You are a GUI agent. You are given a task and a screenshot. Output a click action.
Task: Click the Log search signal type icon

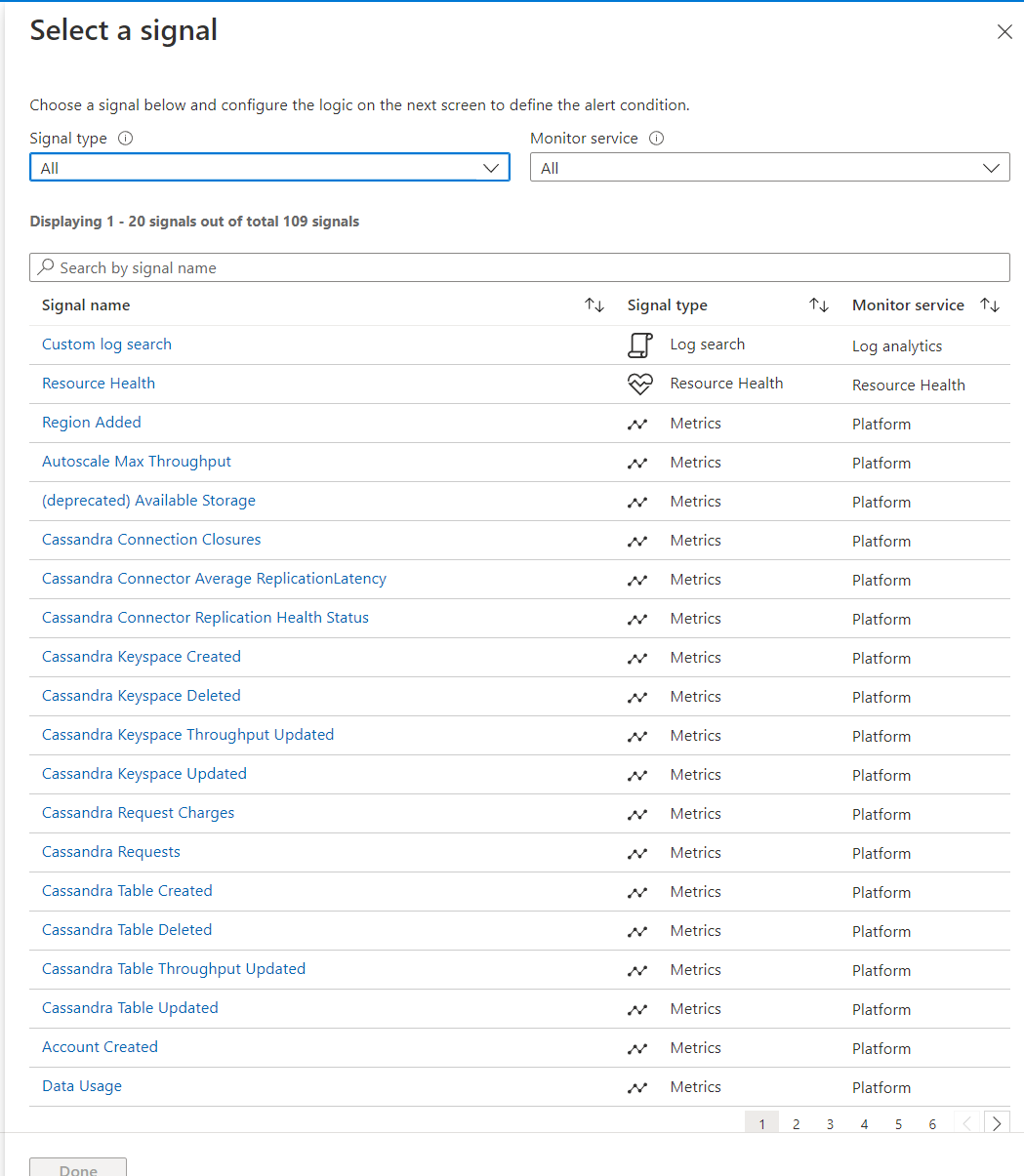(x=640, y=345)
